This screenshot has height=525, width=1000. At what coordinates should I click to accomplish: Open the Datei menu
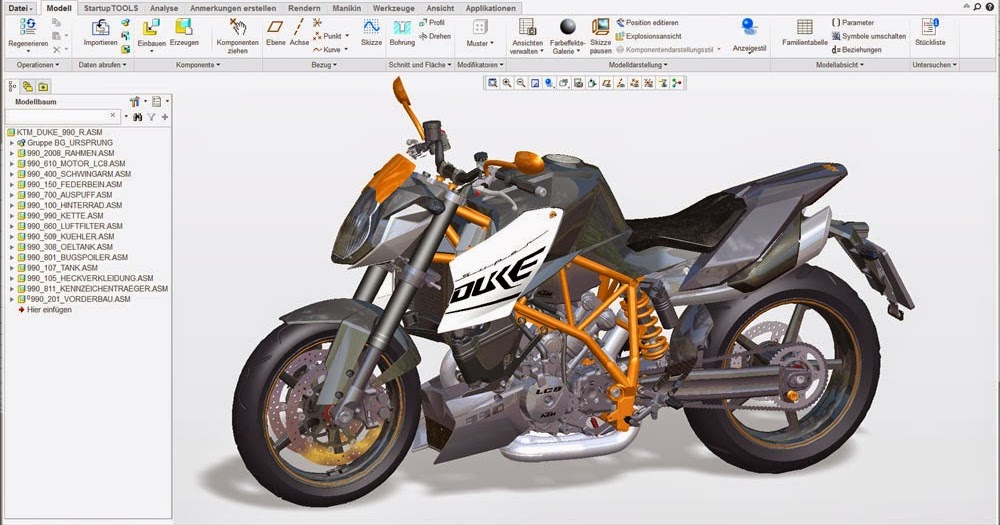coord(20,8)
